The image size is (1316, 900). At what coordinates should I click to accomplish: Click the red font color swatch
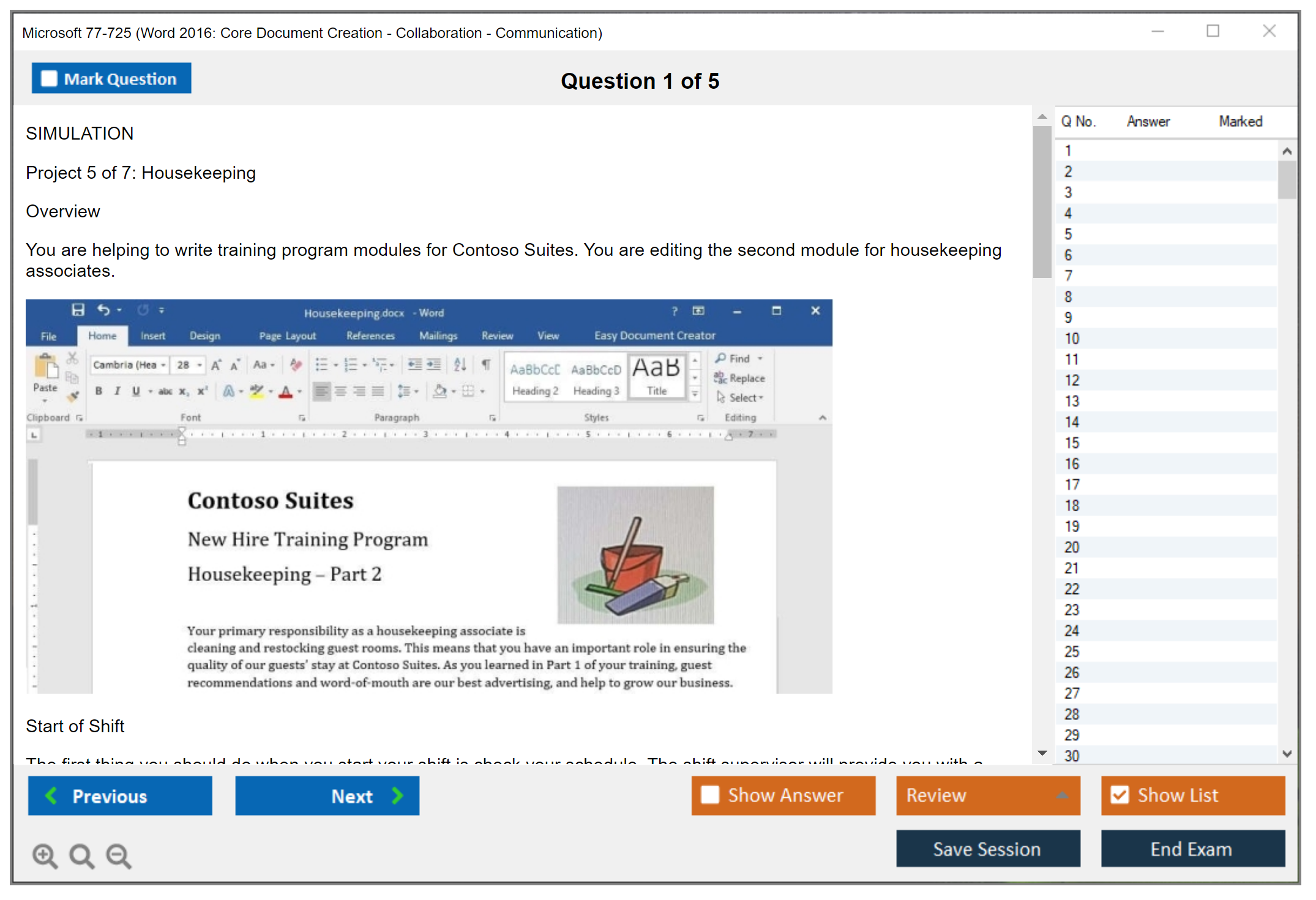click(285, 392)
